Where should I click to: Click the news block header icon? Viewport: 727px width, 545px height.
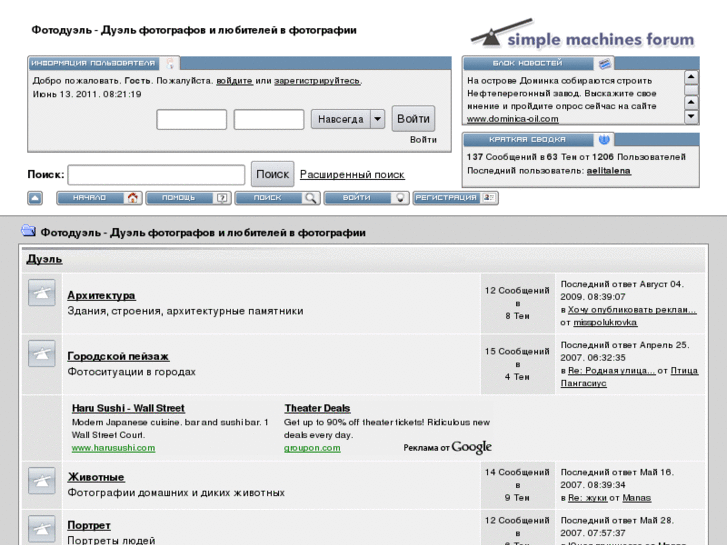604,64
